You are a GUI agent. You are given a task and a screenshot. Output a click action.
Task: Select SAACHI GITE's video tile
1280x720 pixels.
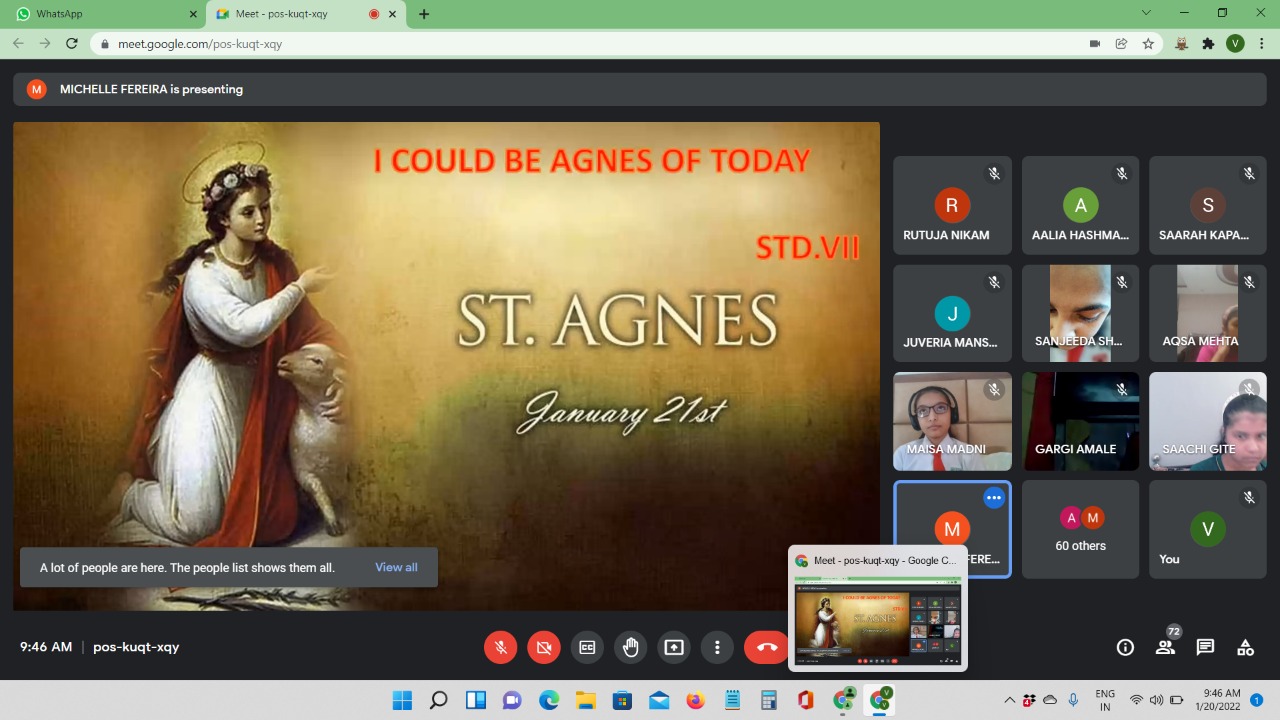1207,421
